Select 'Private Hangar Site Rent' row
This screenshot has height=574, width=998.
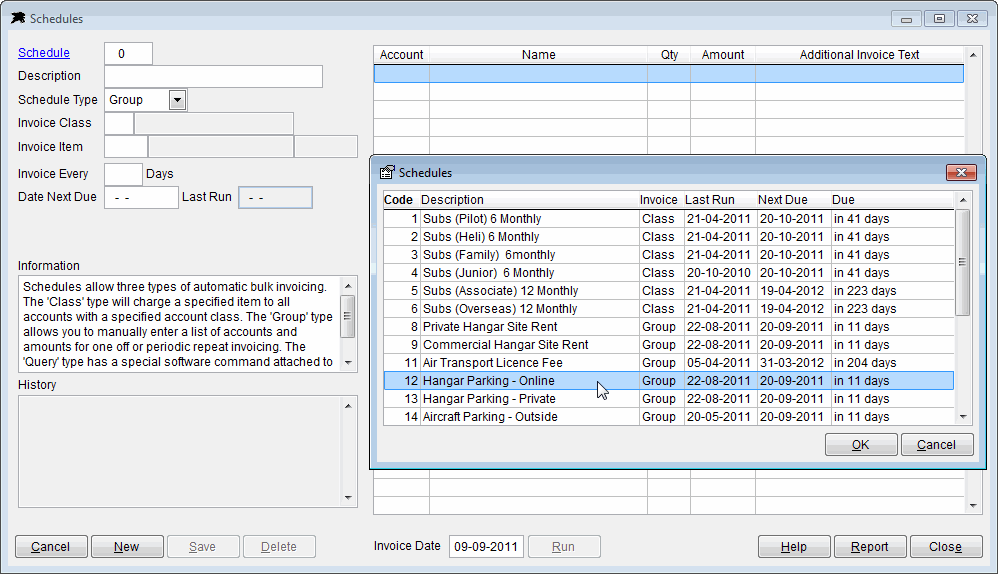tap(668, 327)
